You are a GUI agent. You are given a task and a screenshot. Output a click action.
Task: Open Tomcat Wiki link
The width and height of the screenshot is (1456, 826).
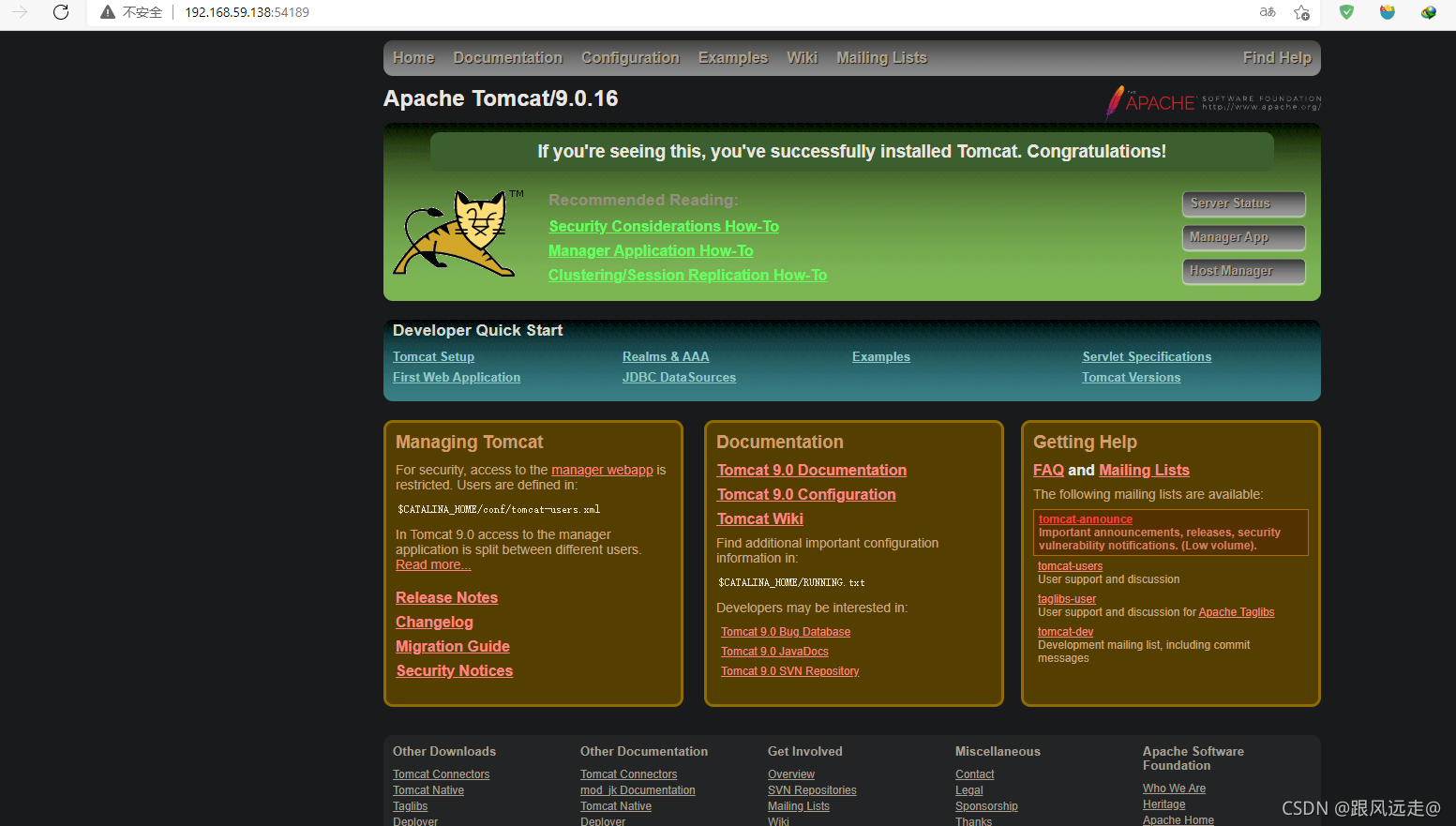click(x=760, y=518)
